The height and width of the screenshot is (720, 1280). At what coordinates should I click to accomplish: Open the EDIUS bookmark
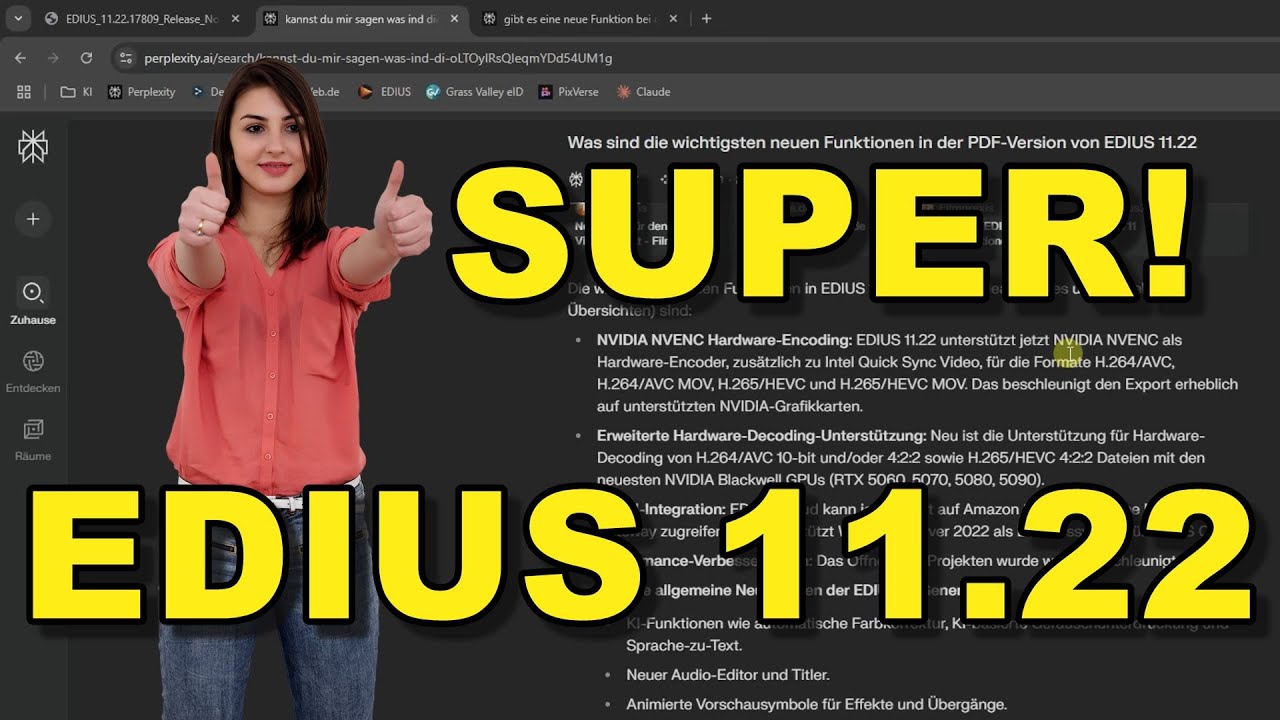[385, 92]
